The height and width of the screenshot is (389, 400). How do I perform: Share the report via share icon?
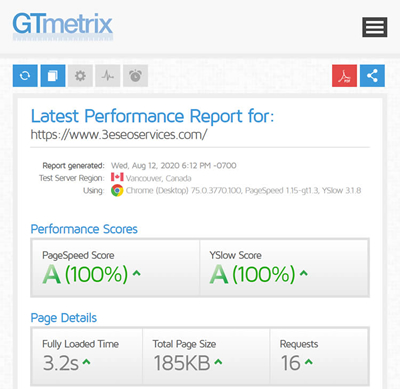(372, 76)
